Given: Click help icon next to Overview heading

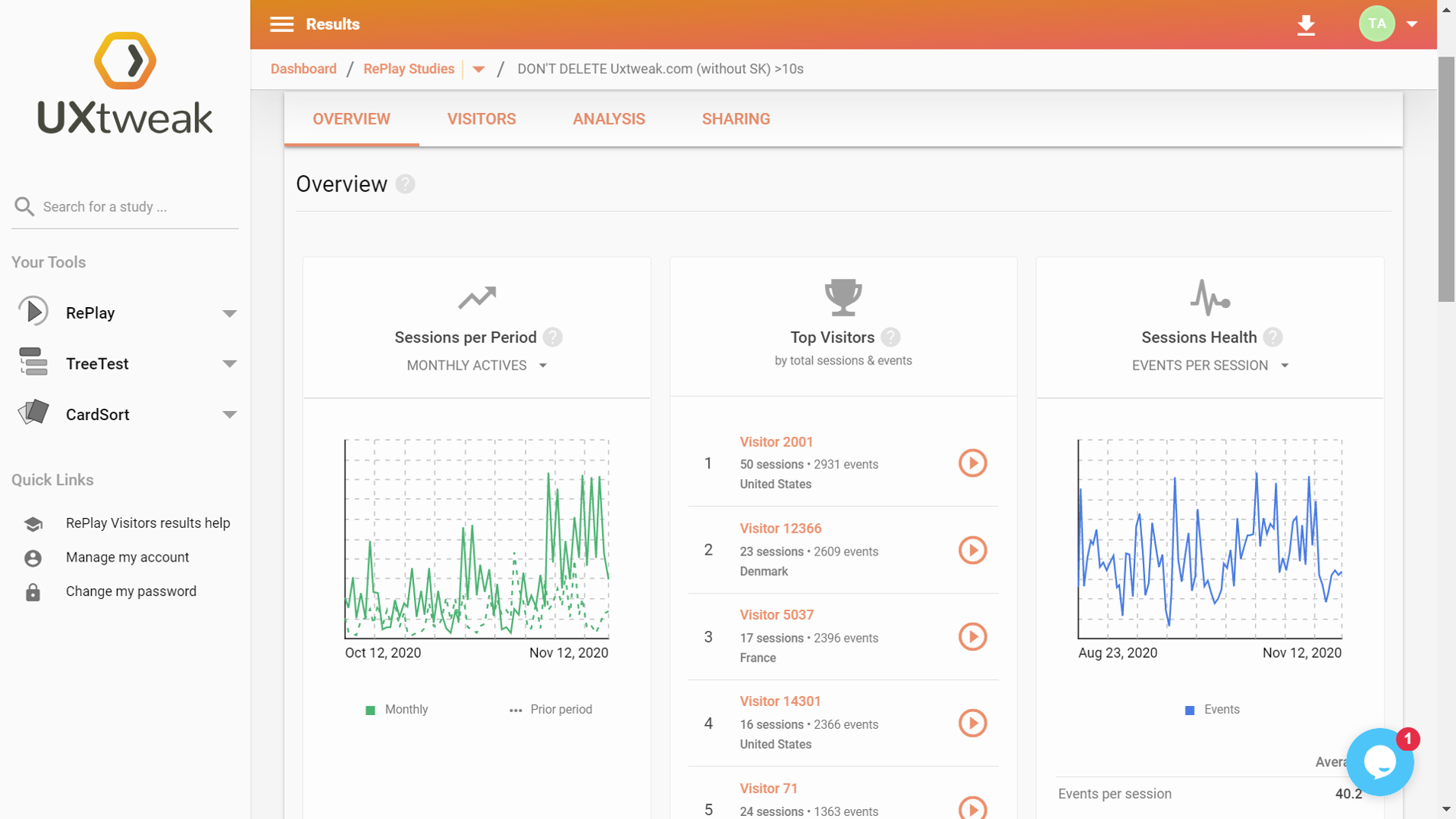Looking at the screenshot, I should point(406,184).
